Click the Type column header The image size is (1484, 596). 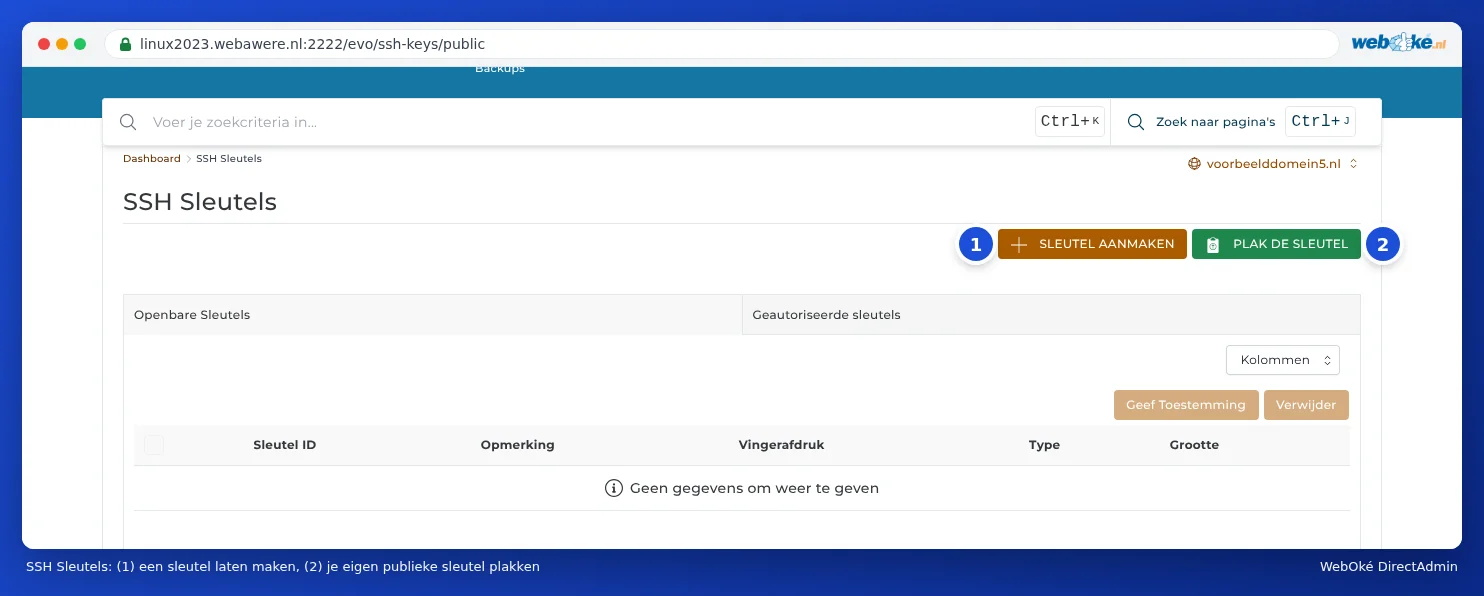tap(1044, 445)
